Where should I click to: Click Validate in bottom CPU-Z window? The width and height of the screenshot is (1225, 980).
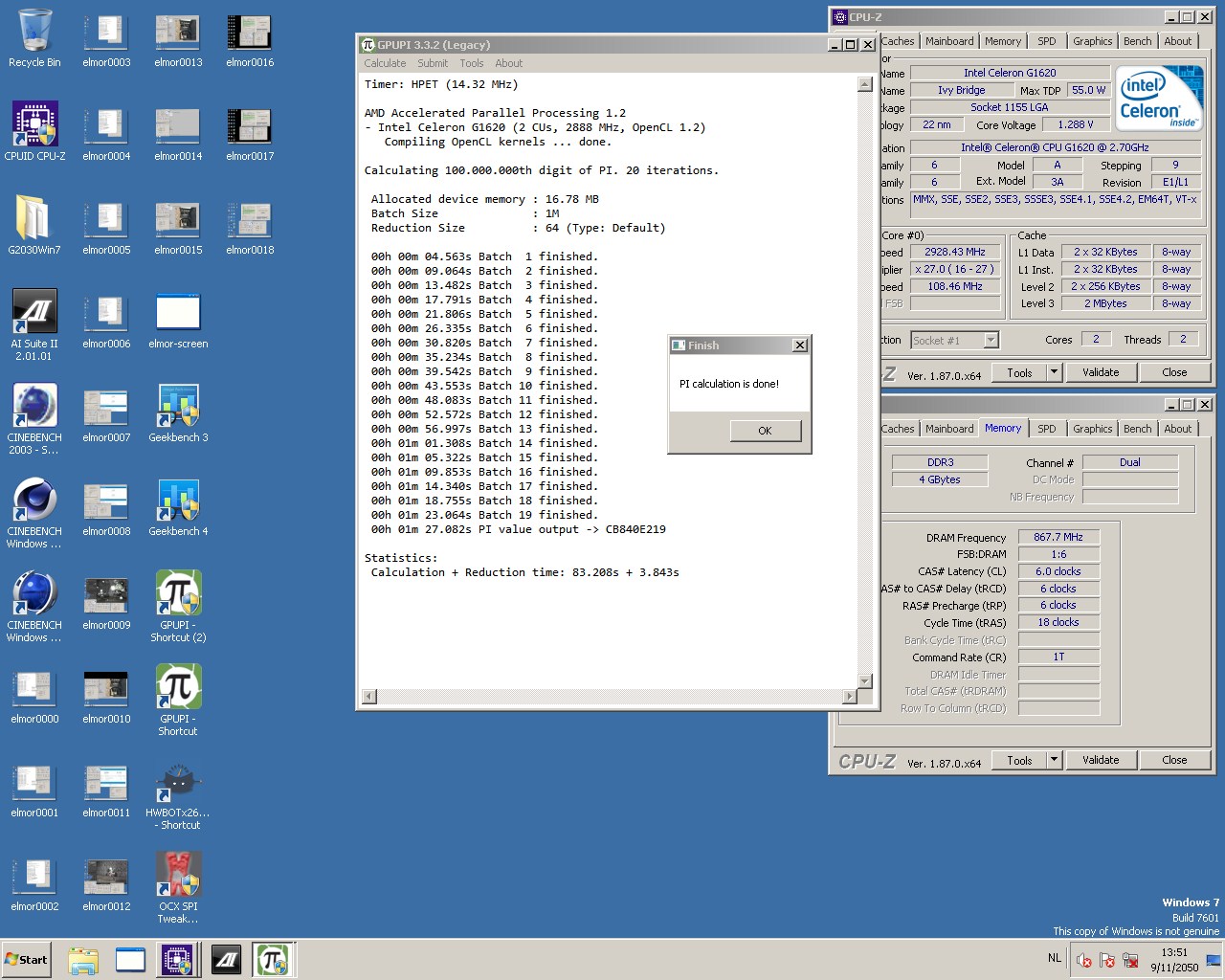[1101, 760]
